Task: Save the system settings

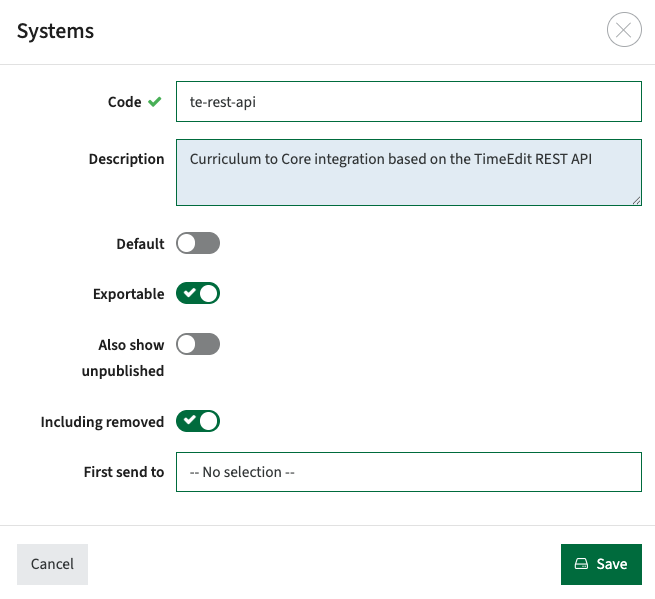Action: pos(601,564)
